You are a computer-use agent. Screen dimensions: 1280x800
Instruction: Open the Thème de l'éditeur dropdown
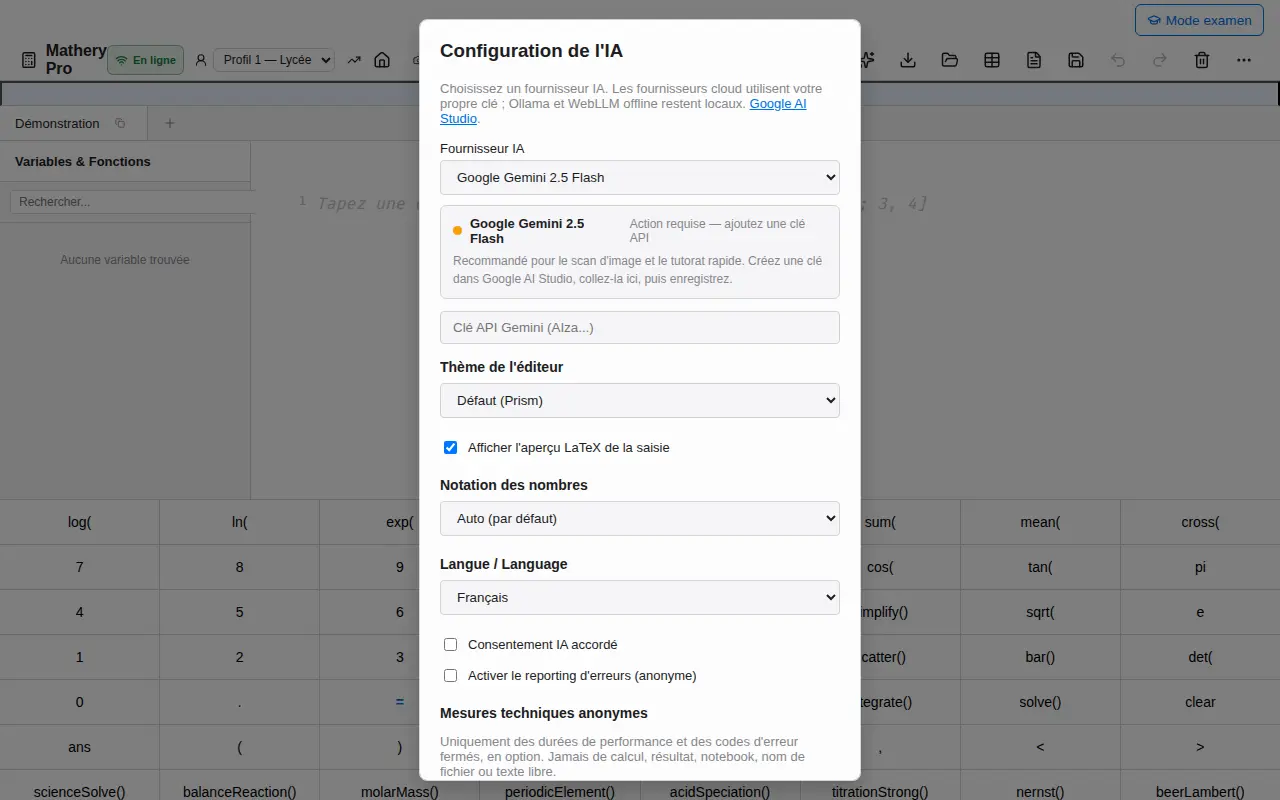640,400
